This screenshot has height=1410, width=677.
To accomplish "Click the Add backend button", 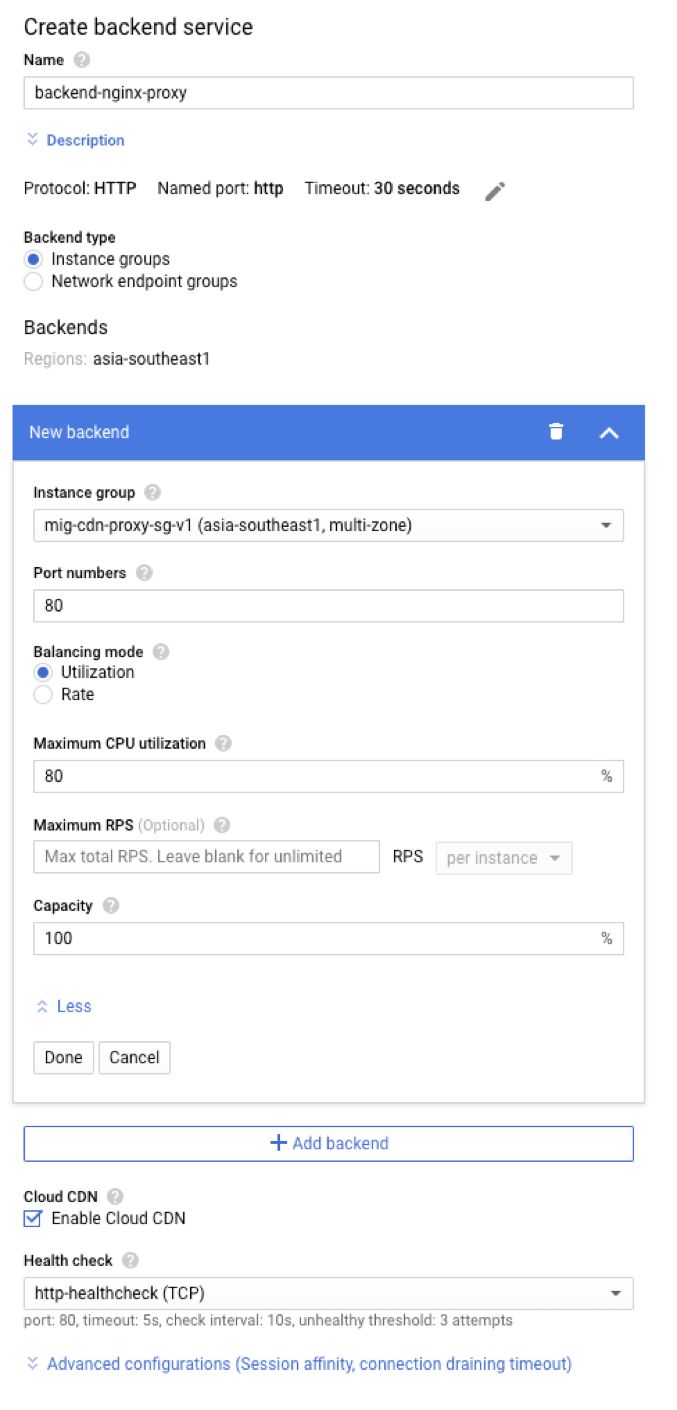I will click(328, 1143).
